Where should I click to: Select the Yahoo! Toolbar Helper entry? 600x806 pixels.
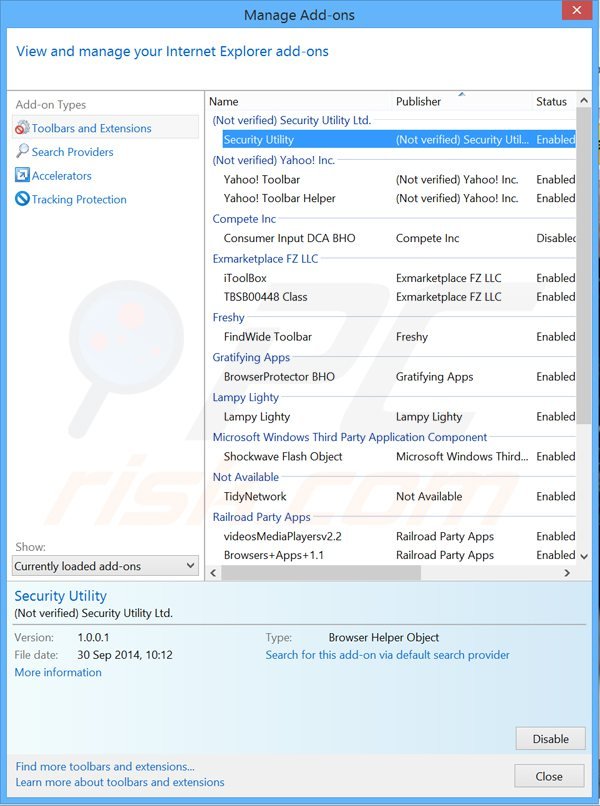click(x=279, y=198)
